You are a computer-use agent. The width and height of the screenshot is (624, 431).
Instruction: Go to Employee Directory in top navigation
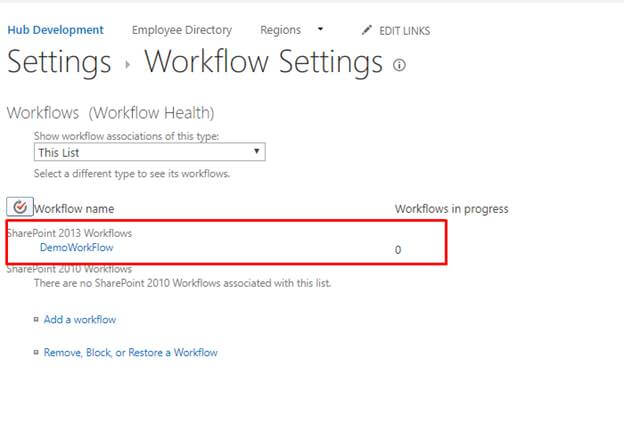point(182,30)
